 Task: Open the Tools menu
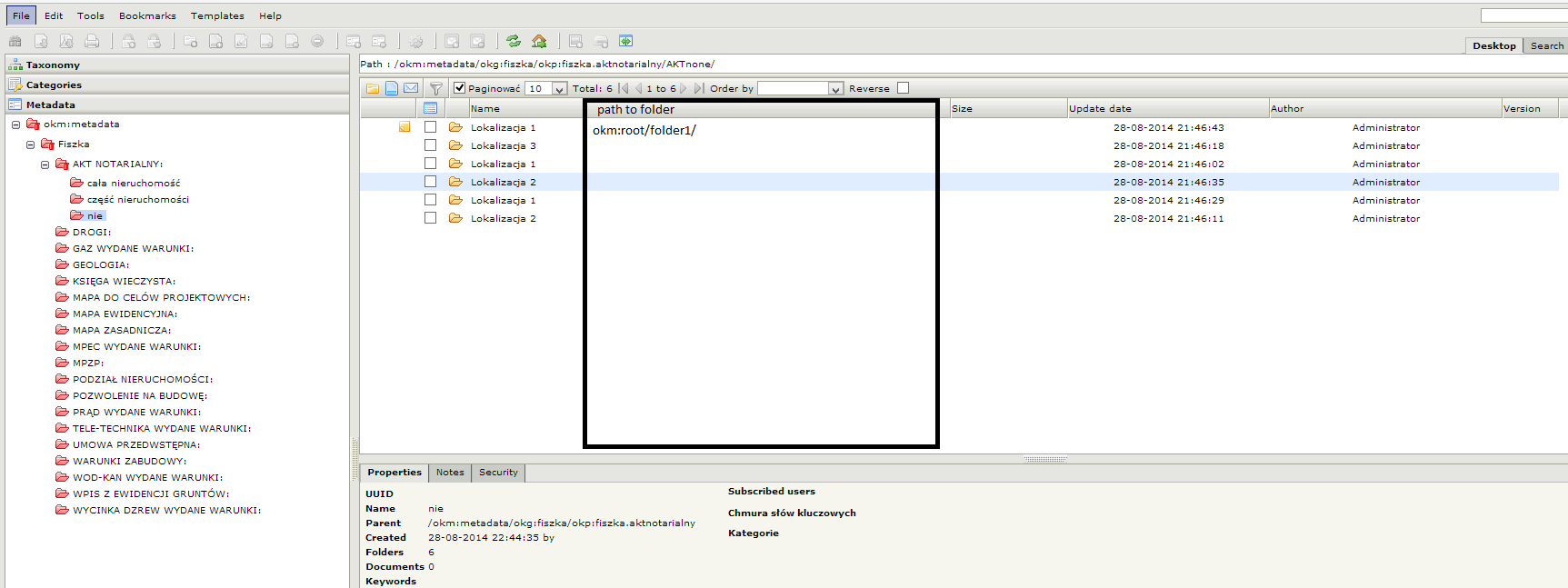click(x=91, y=15)
